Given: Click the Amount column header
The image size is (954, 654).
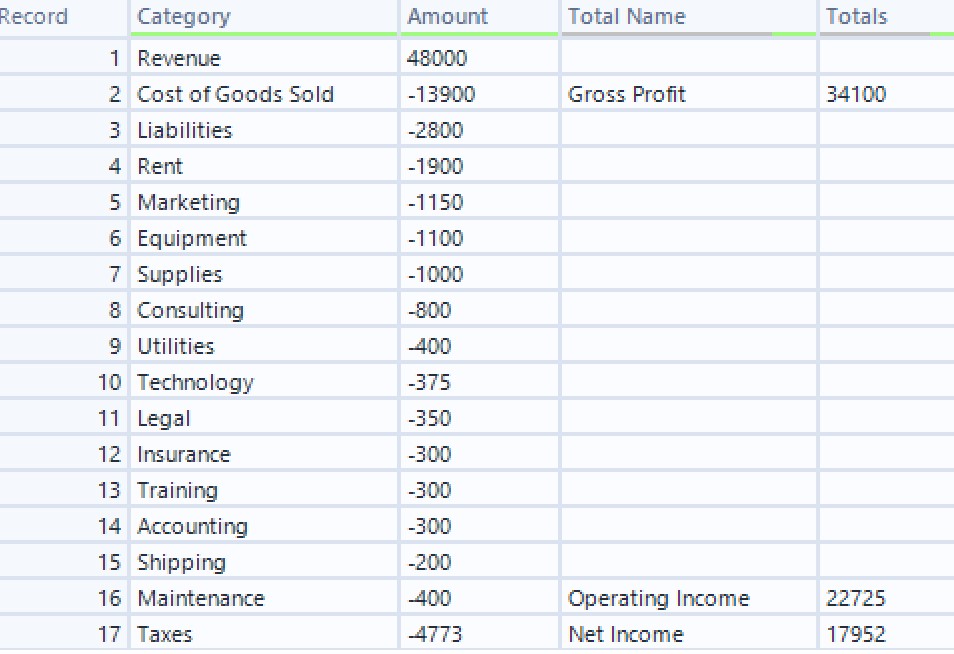Looking at the screenshot, I should (448, 17).
